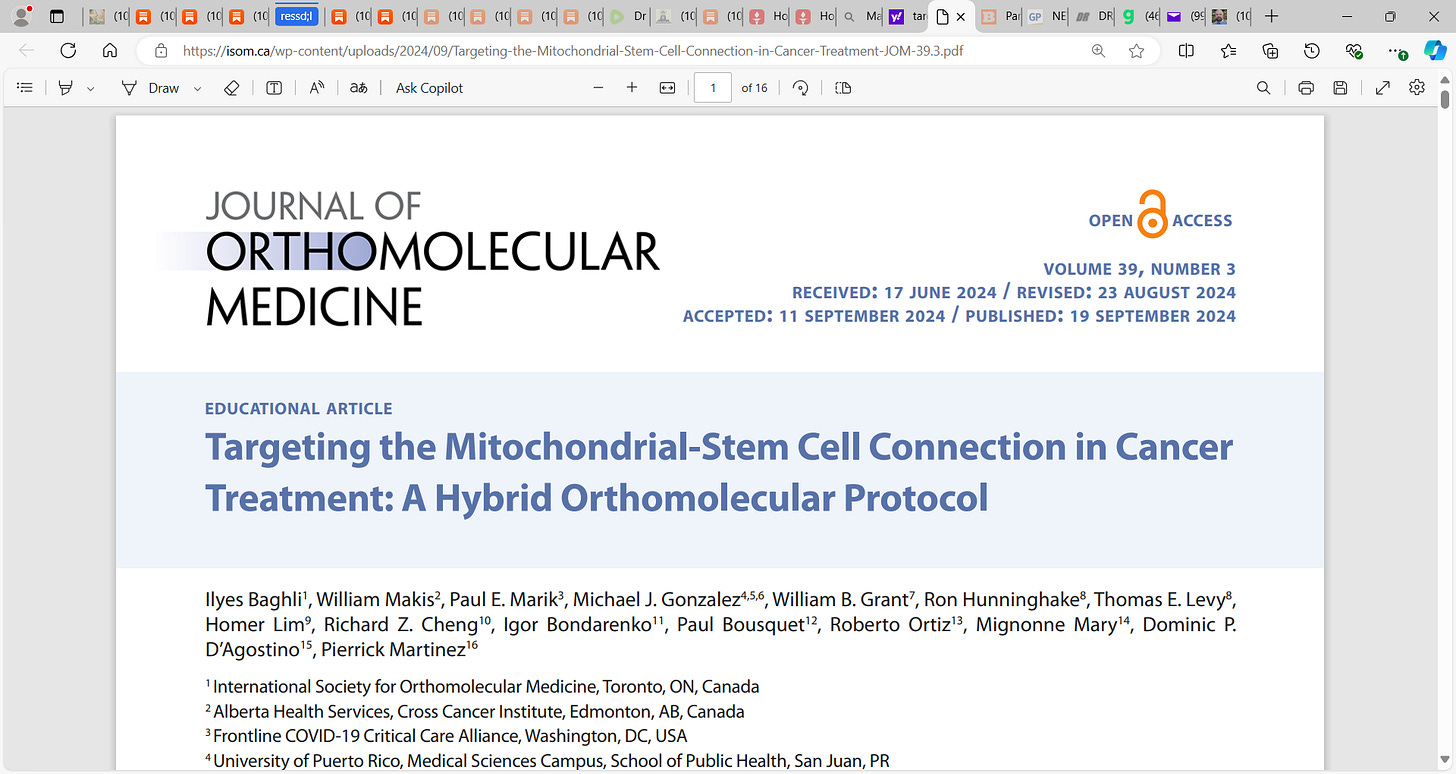Image resolution: width=1456 pixels, height=774 pixels.
Task: Click the Journal of Orthomolecular Medicine logo
Action: 407,258
